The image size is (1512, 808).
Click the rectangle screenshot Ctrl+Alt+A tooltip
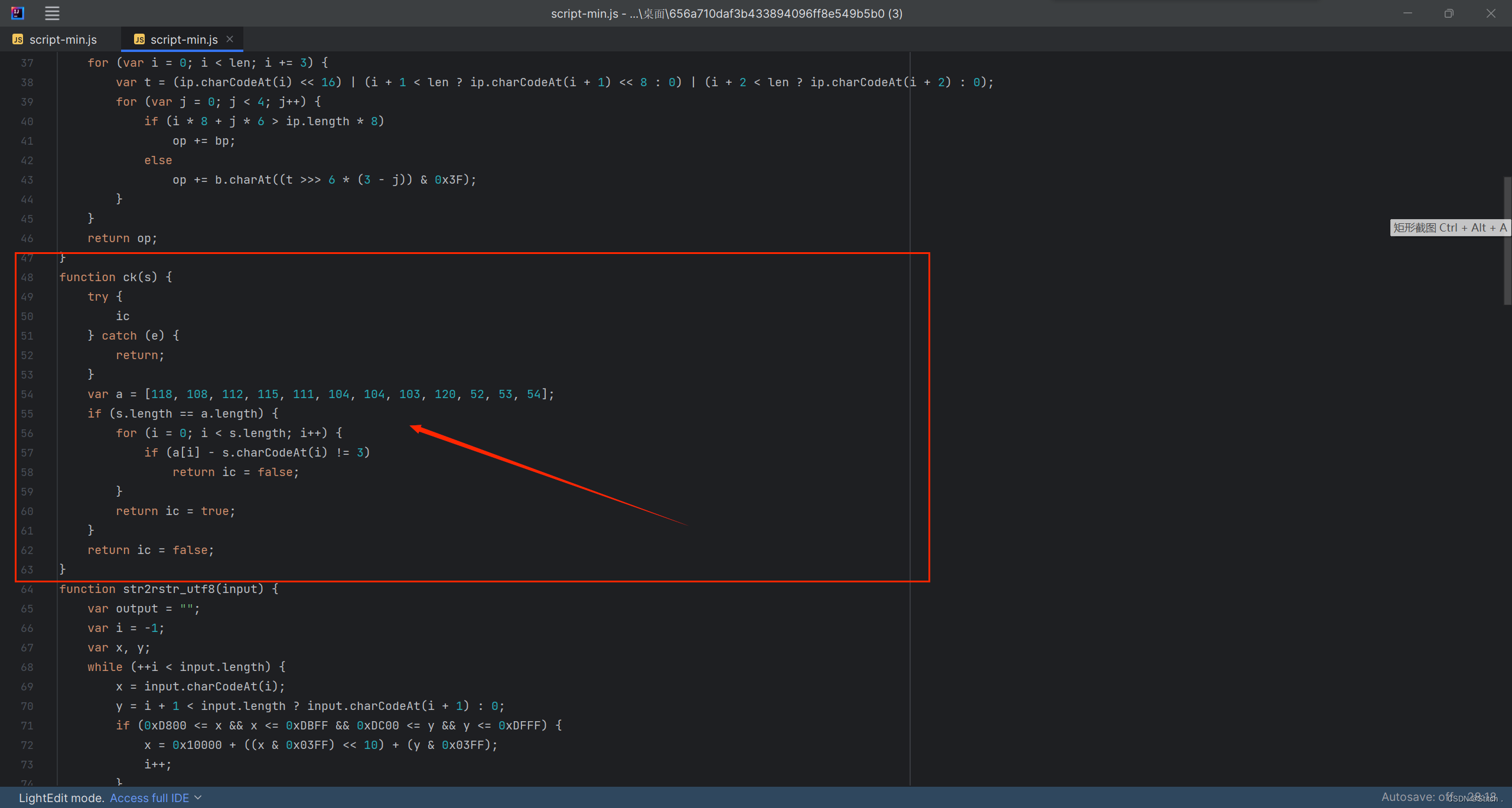coord(1450,227)
